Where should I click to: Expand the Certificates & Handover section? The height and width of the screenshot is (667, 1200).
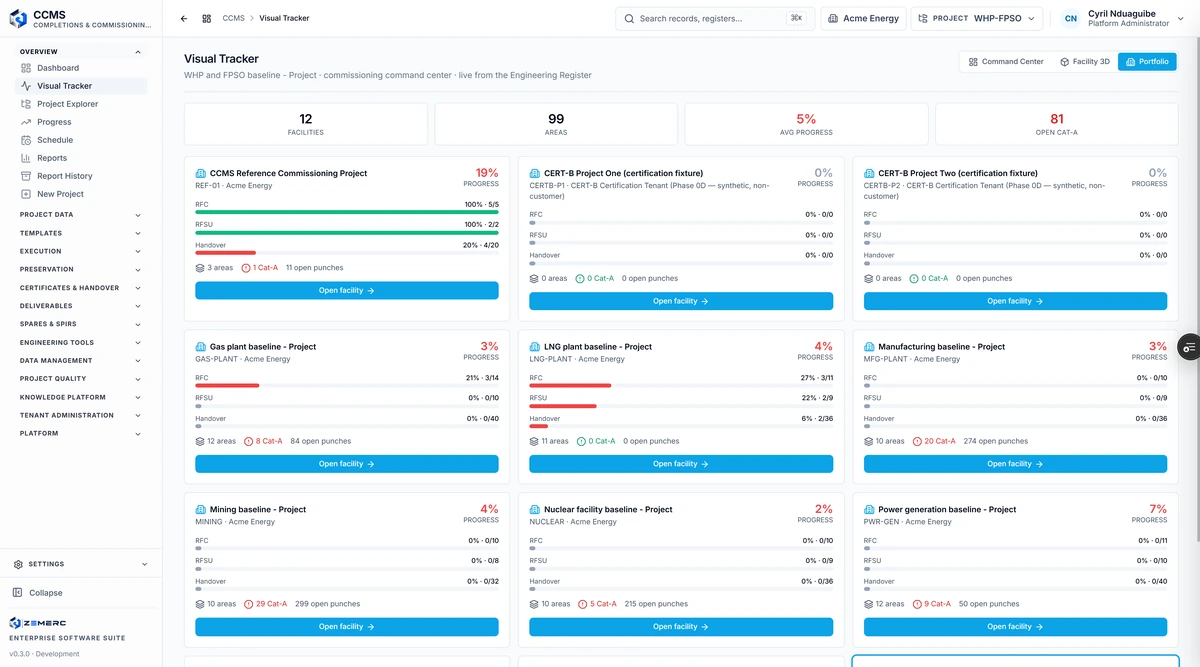80,288
